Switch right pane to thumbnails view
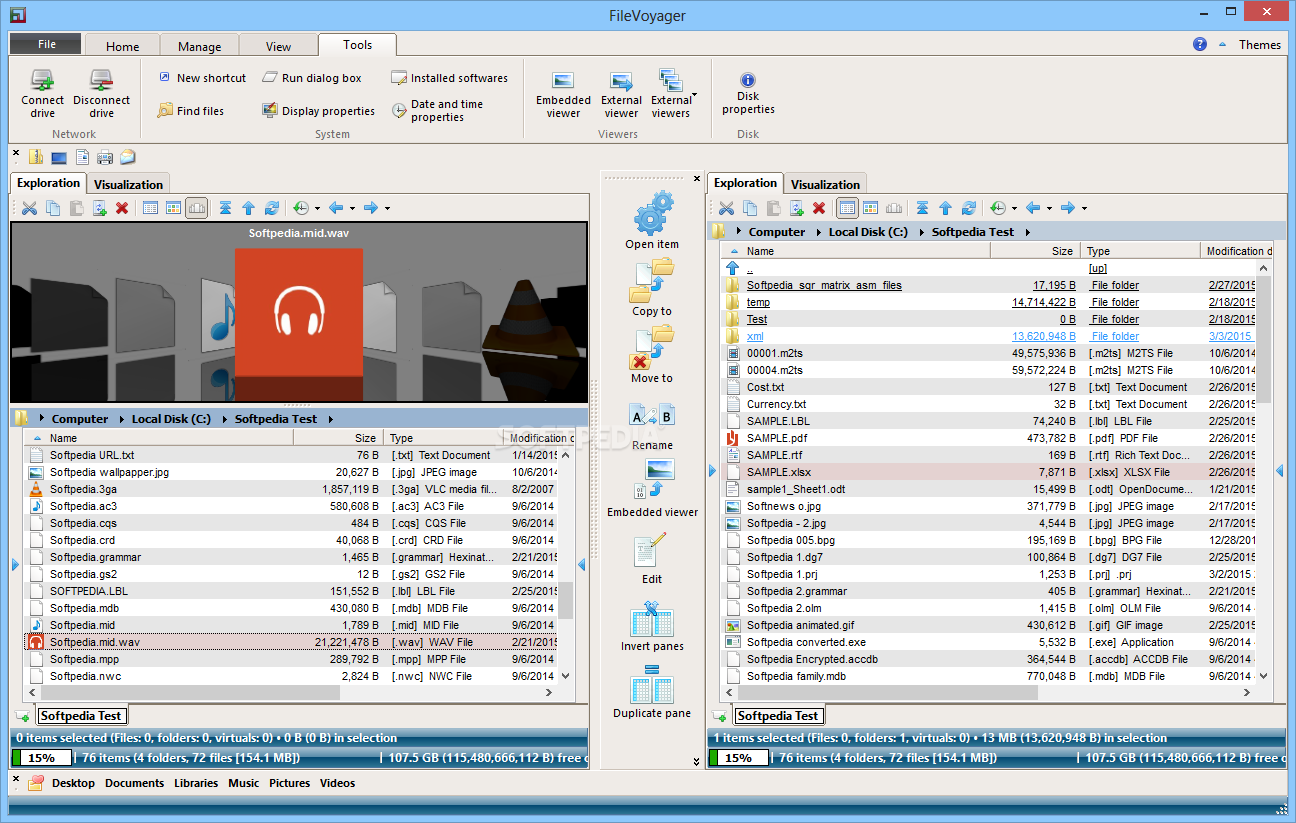Viewport: 1296px width, 823px height. (x=871, y=207)
